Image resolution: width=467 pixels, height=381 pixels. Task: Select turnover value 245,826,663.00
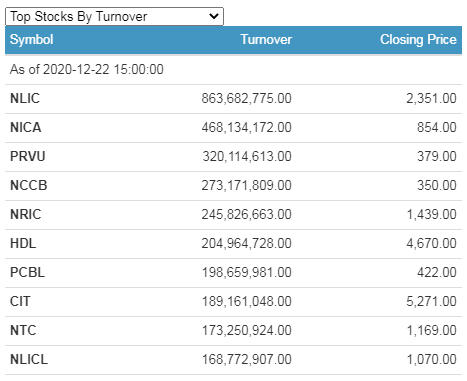247,214
